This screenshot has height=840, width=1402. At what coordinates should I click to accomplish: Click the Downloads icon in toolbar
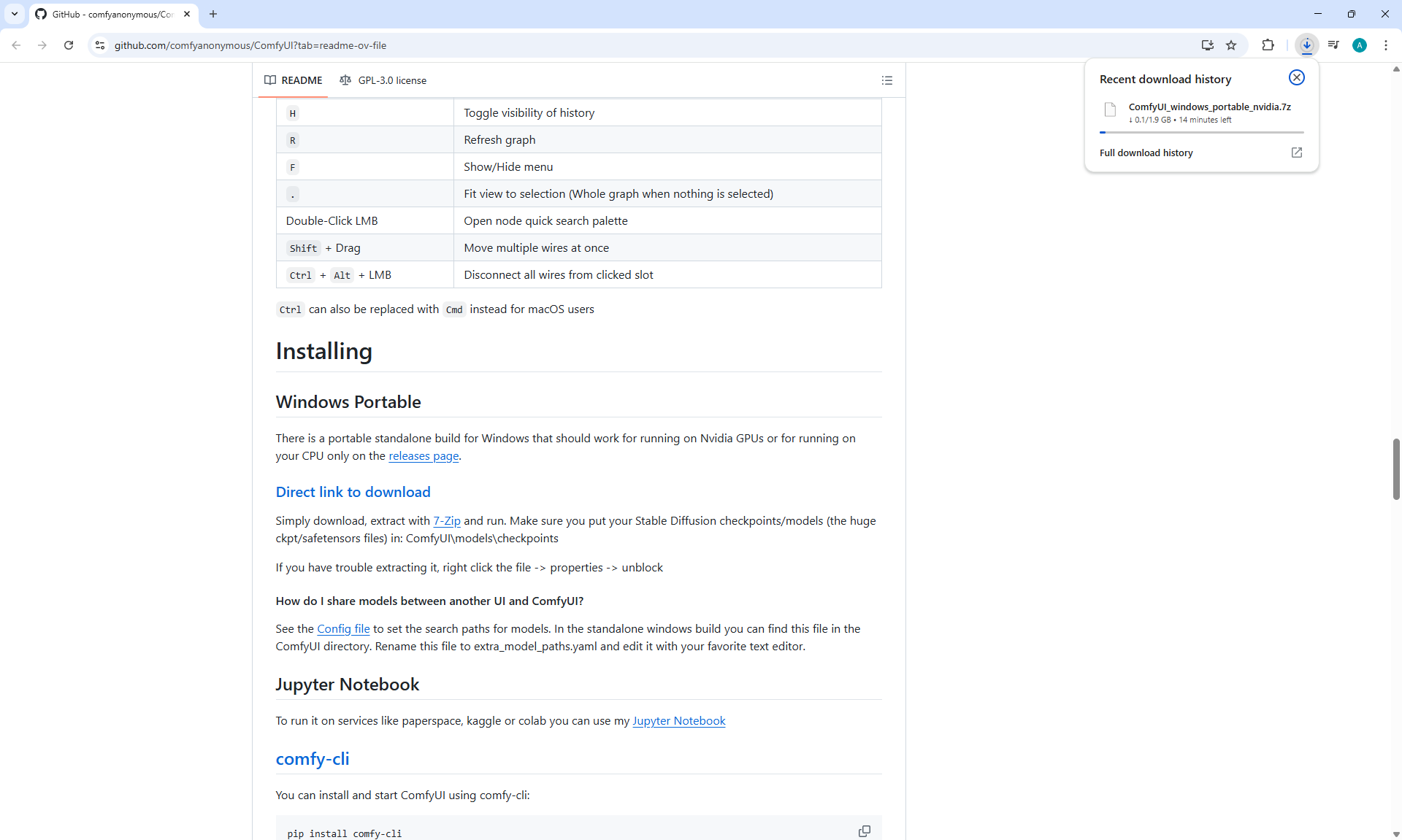[1306, 45]
